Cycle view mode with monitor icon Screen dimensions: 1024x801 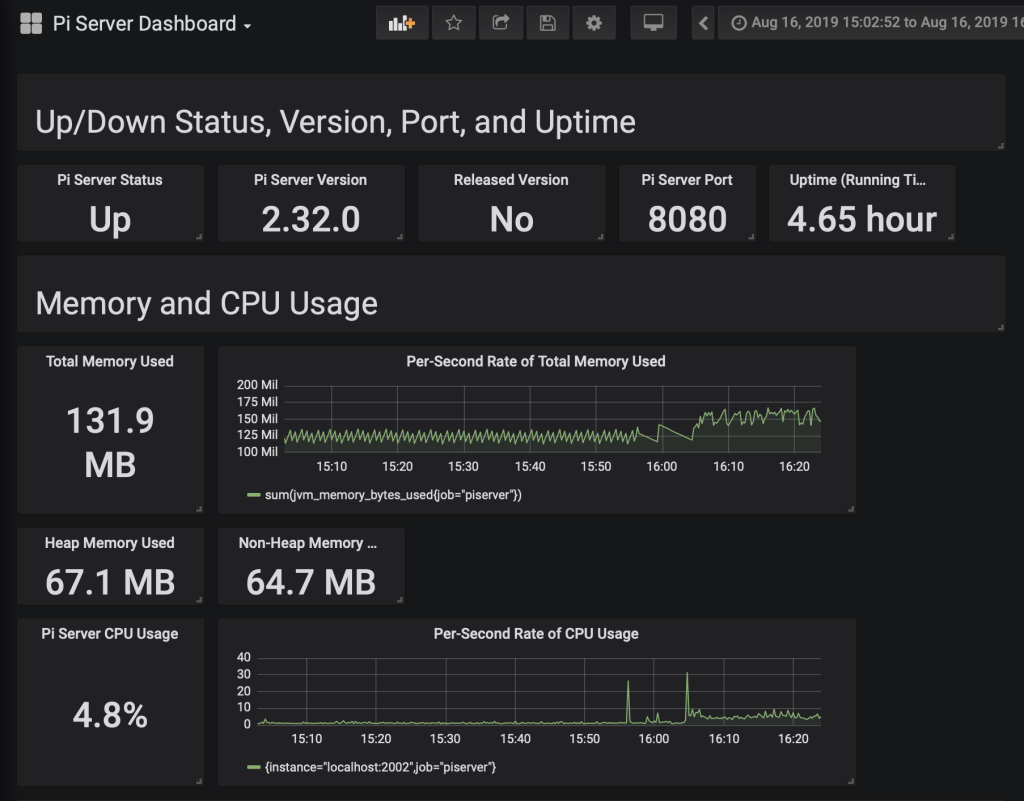pyautogui.click(x=653, y=23)
